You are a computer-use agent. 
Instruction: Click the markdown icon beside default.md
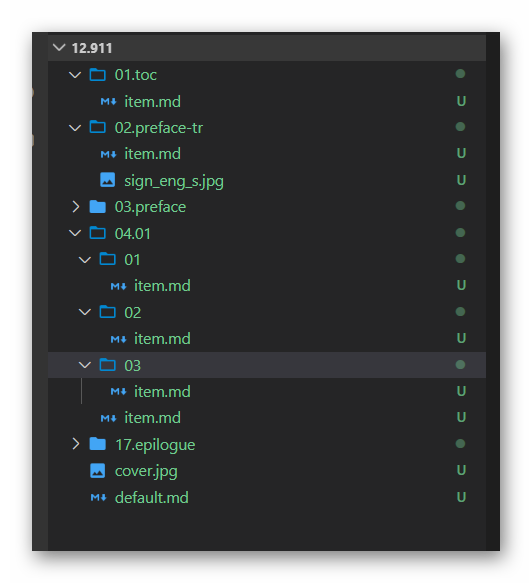point(99,497)
